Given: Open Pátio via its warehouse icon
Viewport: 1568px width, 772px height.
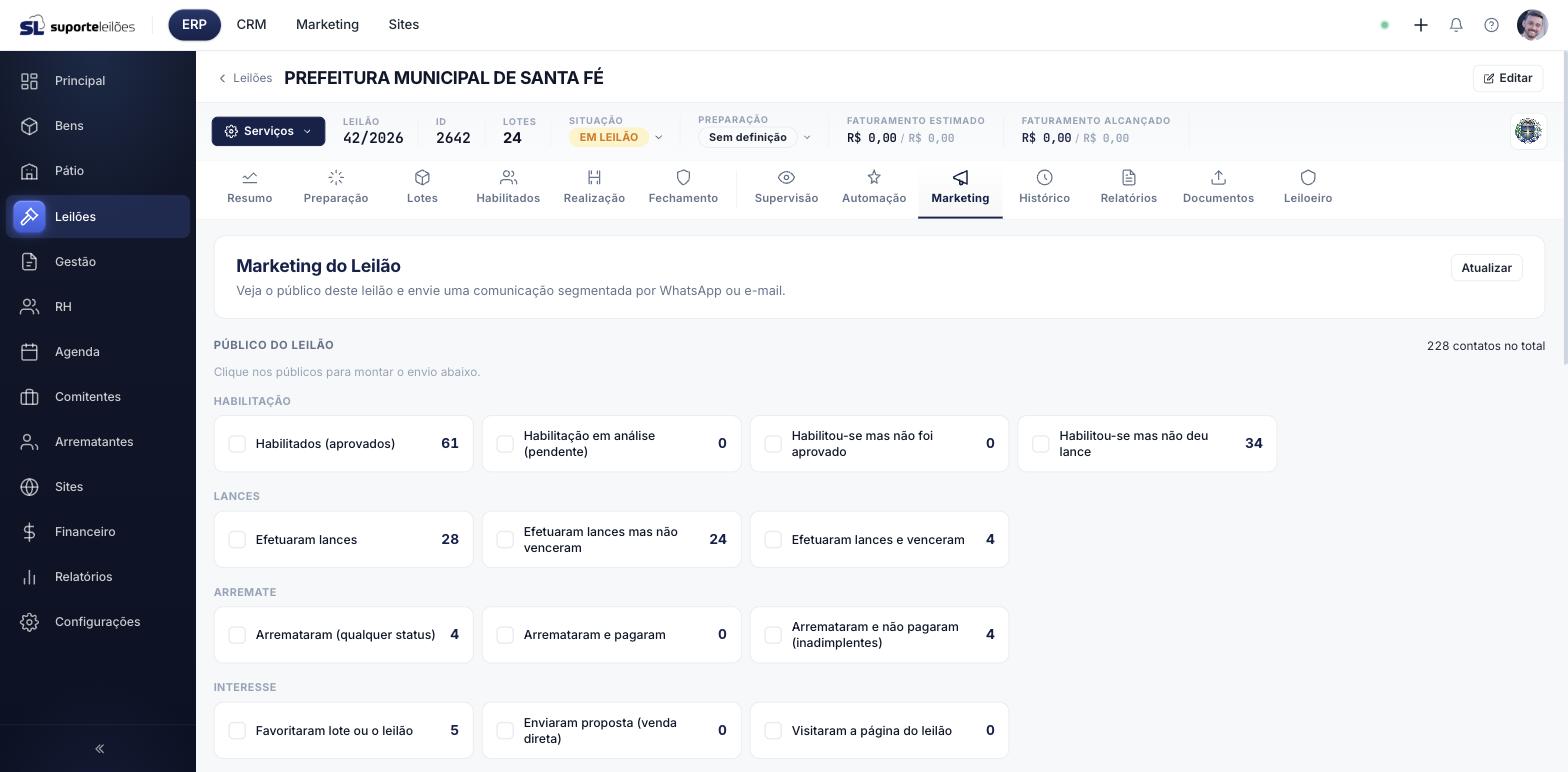Looking at the screenshot, I should (x=30, y=171).
